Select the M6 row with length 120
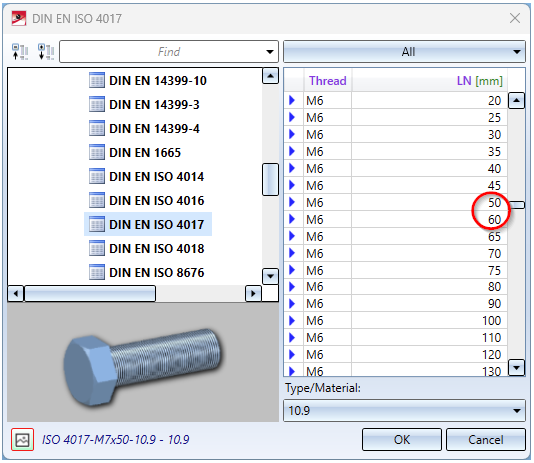534x463 pixels. [x=395, y=355]
